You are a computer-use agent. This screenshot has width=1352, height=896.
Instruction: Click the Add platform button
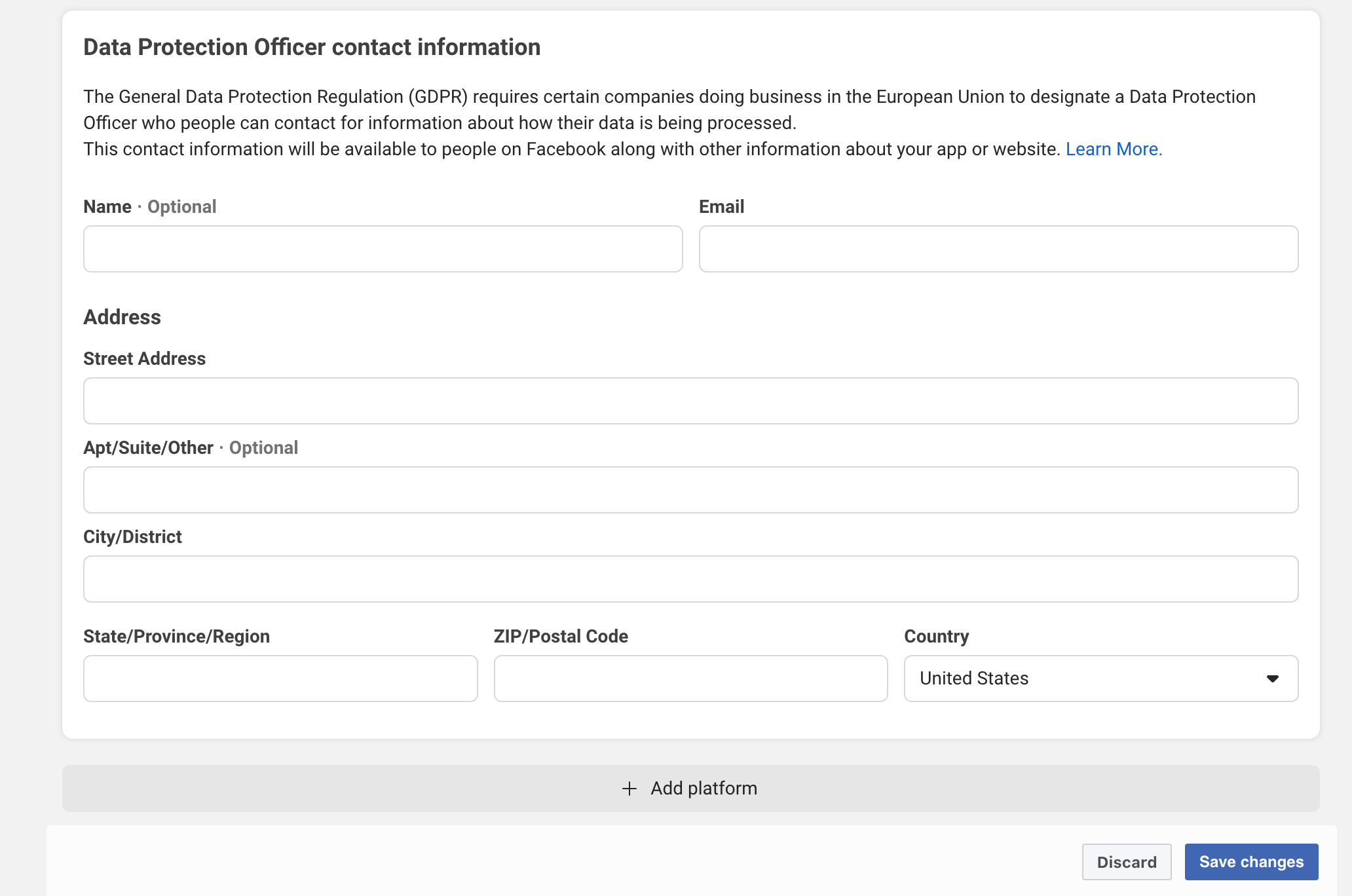(691, 789)
